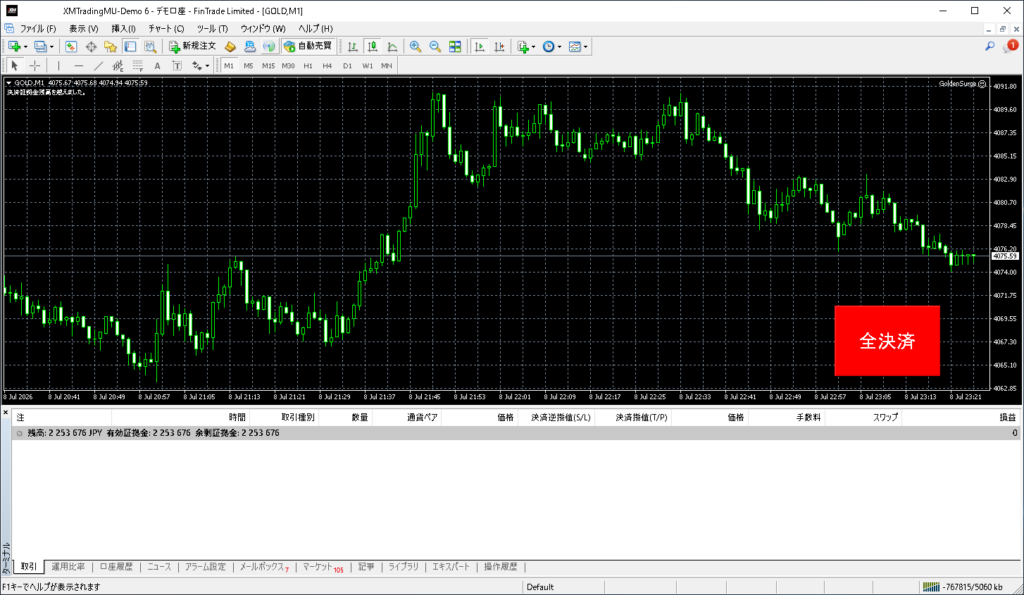The height and width of the screenshot is (595, 1024).
Task: Switch to candlestick chart type
Action: coord(372,46)
